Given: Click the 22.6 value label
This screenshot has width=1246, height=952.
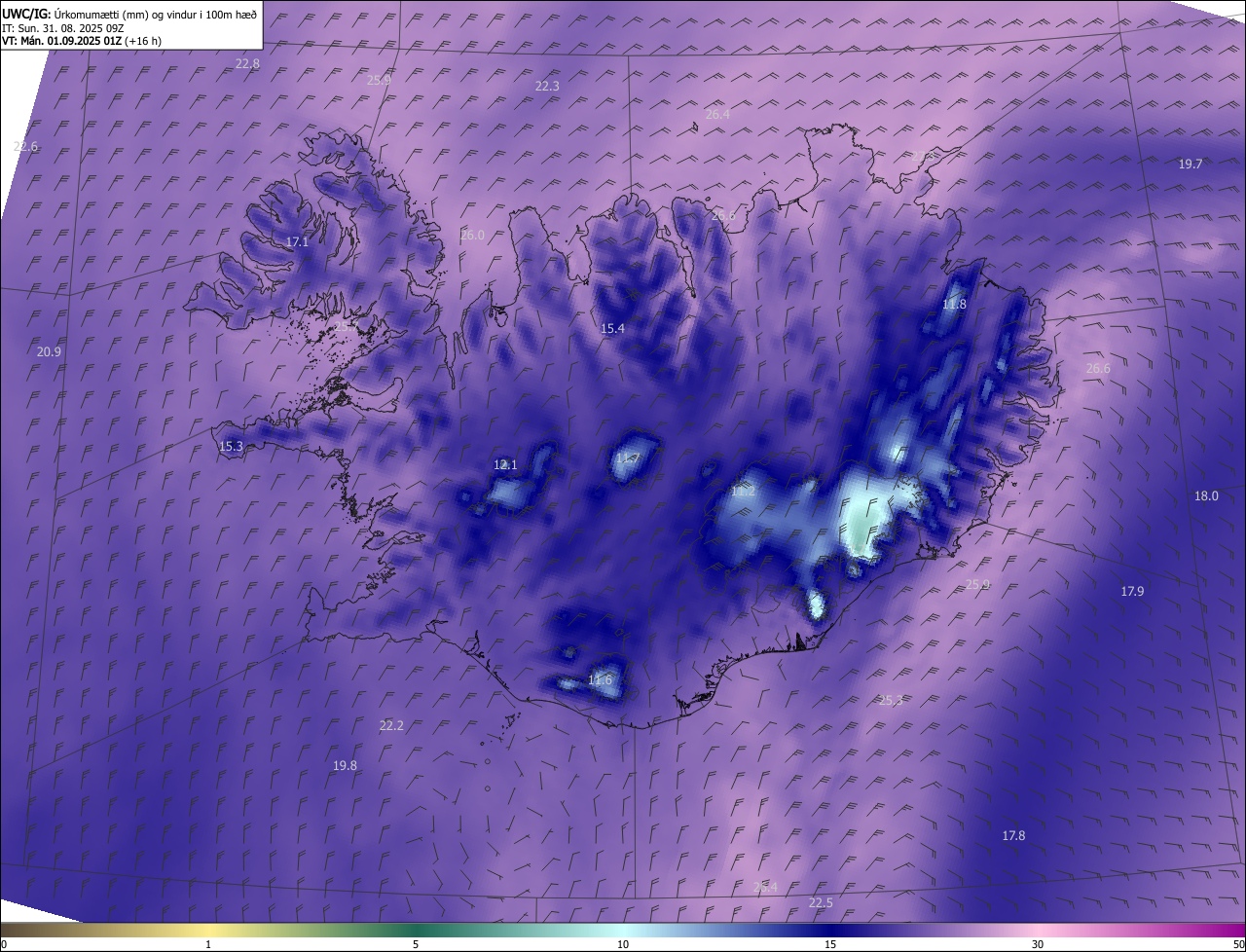Looking at the screenshot, I should click(x=25, y=146).
